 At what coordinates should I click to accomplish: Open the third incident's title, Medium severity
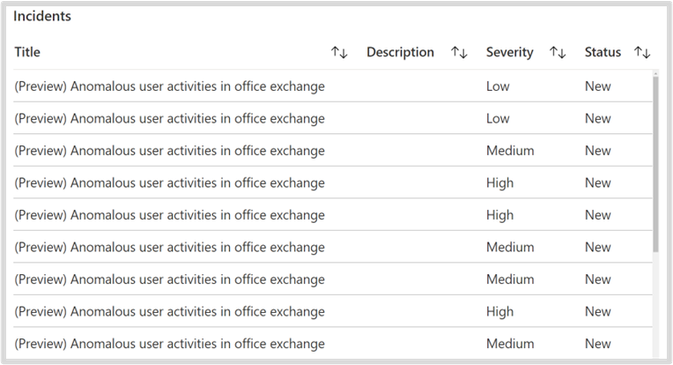(170, 151)
